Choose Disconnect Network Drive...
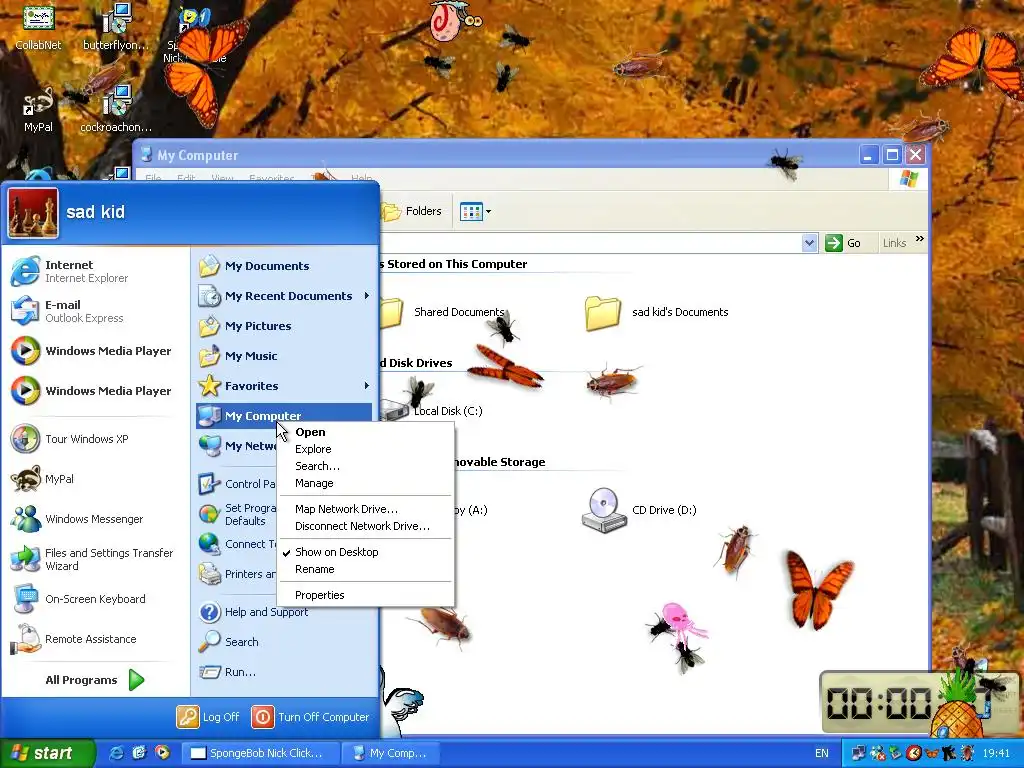Image resolution: width=1024 pixels, height=768 pixels. tap(365, 526)
